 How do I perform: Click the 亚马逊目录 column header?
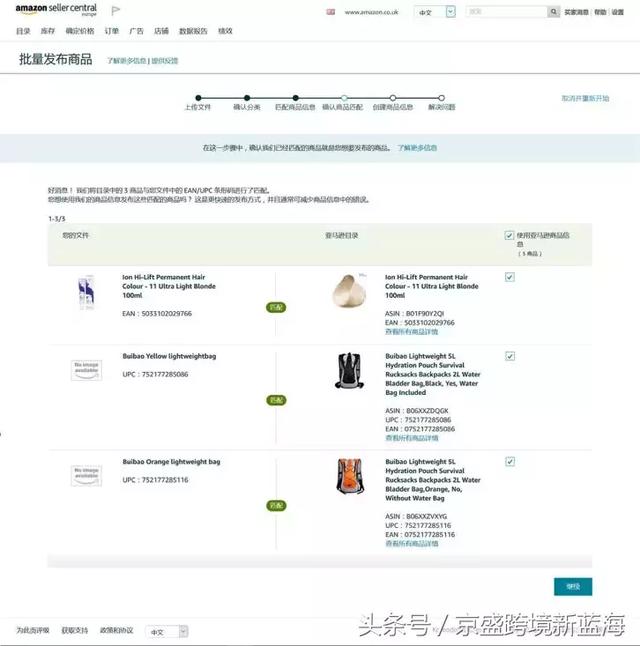click(342, 235)
